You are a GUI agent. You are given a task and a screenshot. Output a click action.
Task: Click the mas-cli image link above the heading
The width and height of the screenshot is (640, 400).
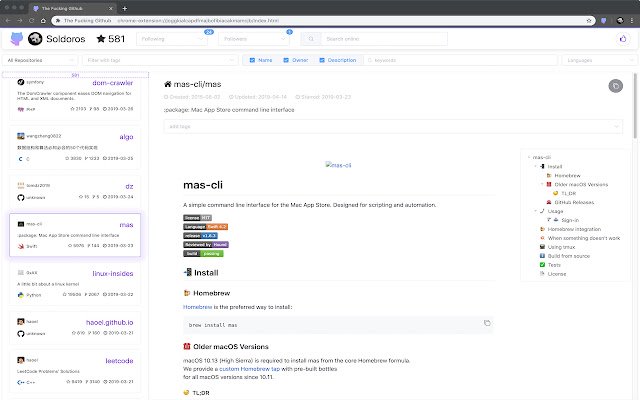tap(338, 165)
